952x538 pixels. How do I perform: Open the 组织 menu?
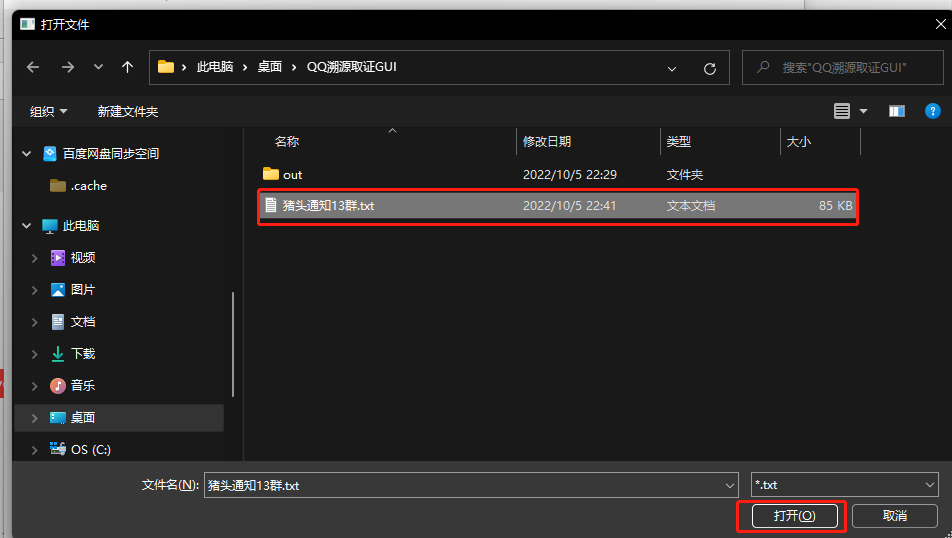click(x=48, y=112)
